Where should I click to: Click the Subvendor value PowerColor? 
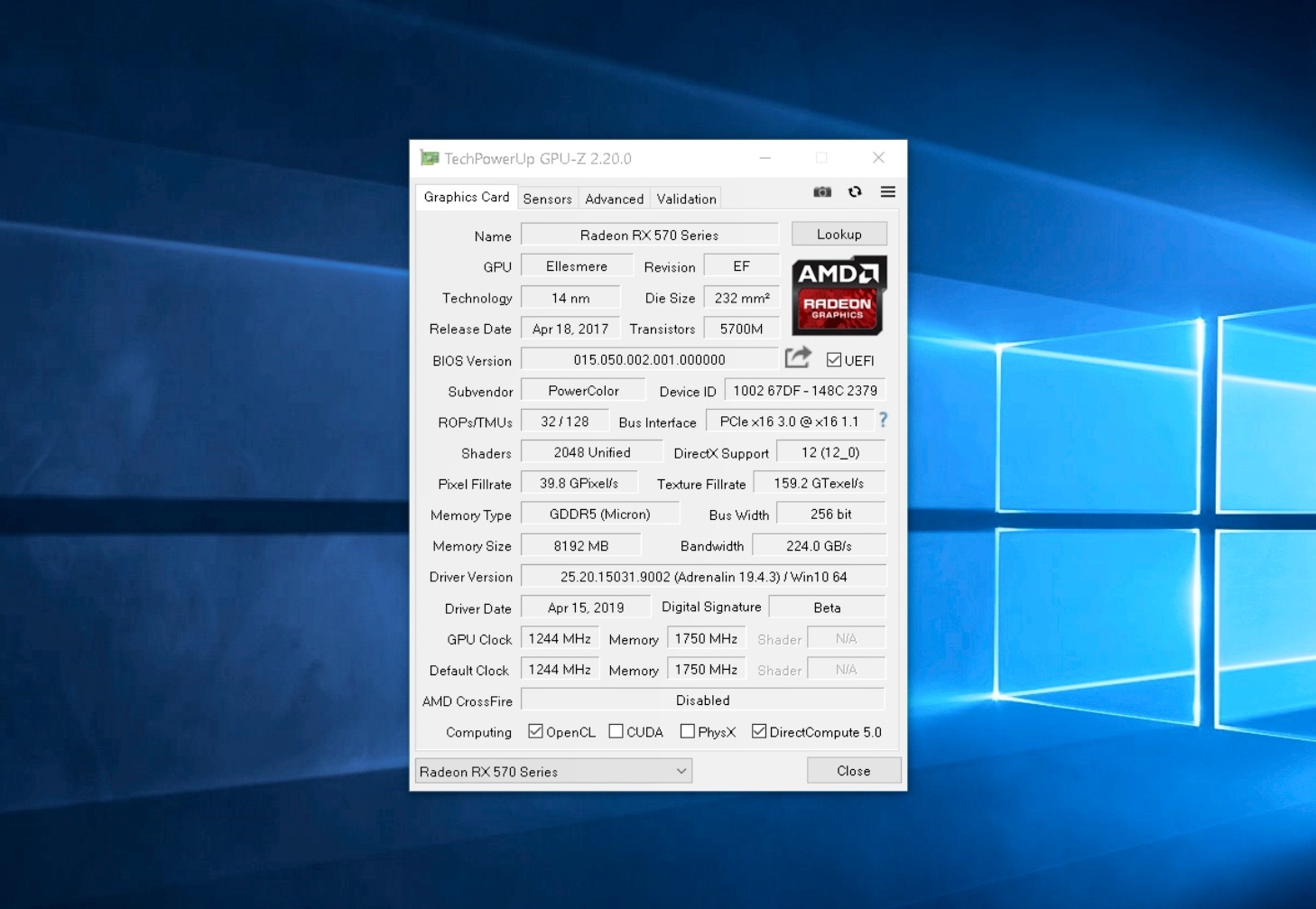[x=583, y=391]
